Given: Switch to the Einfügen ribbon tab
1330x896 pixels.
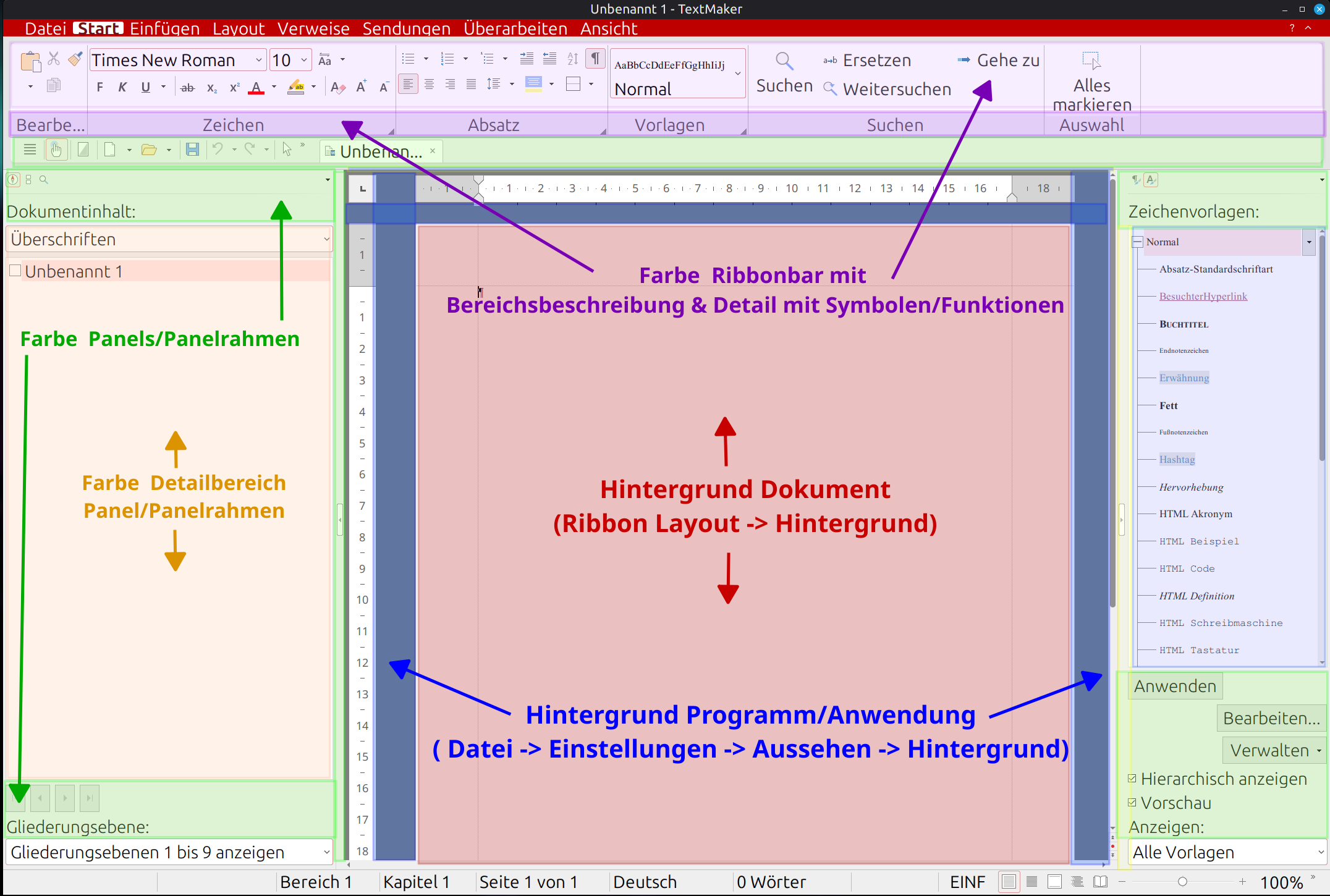Looking at the screenshot, I should click(165, 28).
